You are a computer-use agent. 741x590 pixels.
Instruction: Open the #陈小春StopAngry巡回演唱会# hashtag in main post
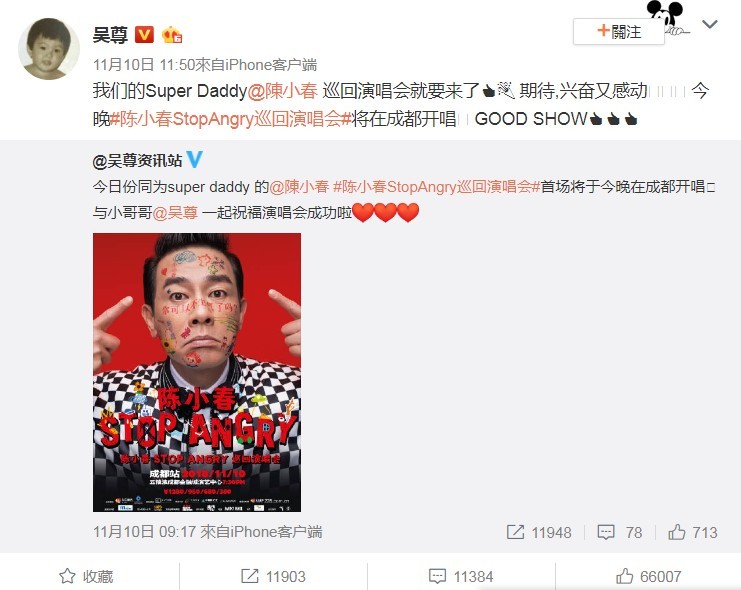[231, 119]
